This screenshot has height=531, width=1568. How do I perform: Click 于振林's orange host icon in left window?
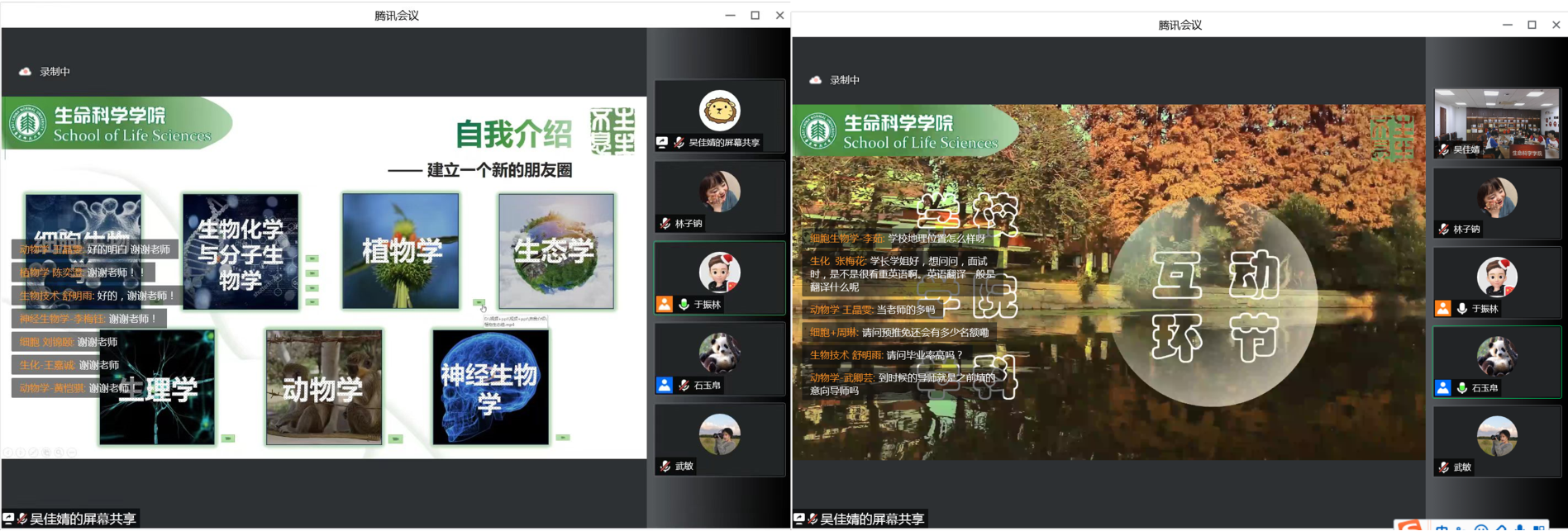coord(665,304)
